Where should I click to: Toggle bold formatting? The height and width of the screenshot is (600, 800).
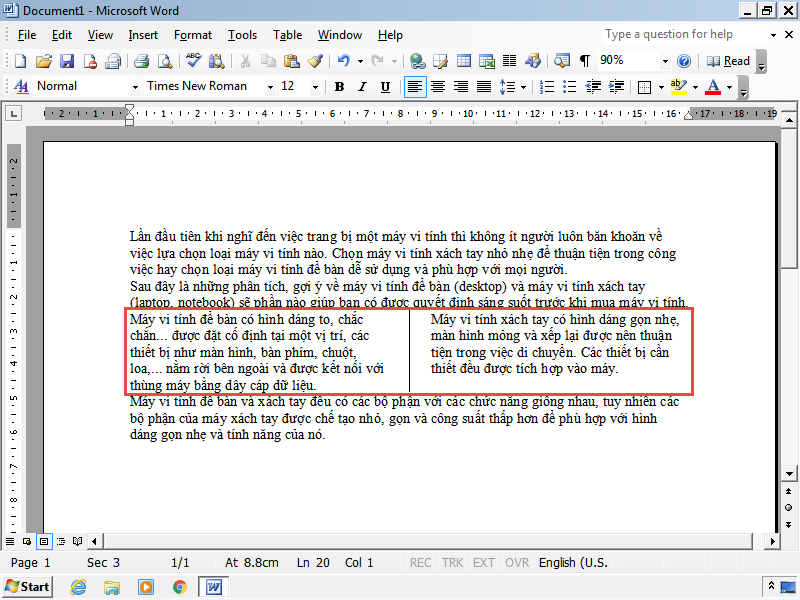click(339, 87)
